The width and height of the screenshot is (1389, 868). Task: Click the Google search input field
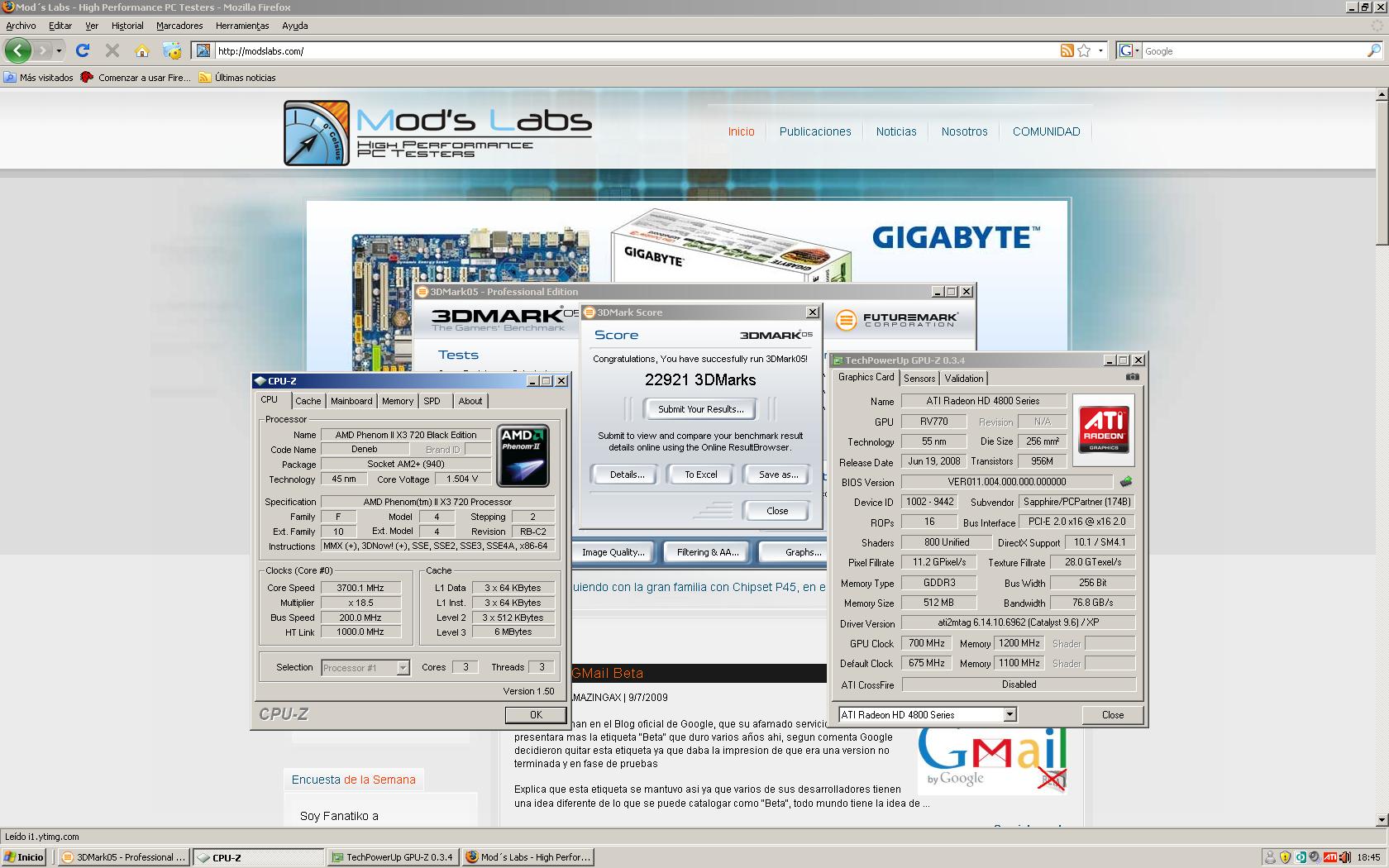[x=1253, y=50]
